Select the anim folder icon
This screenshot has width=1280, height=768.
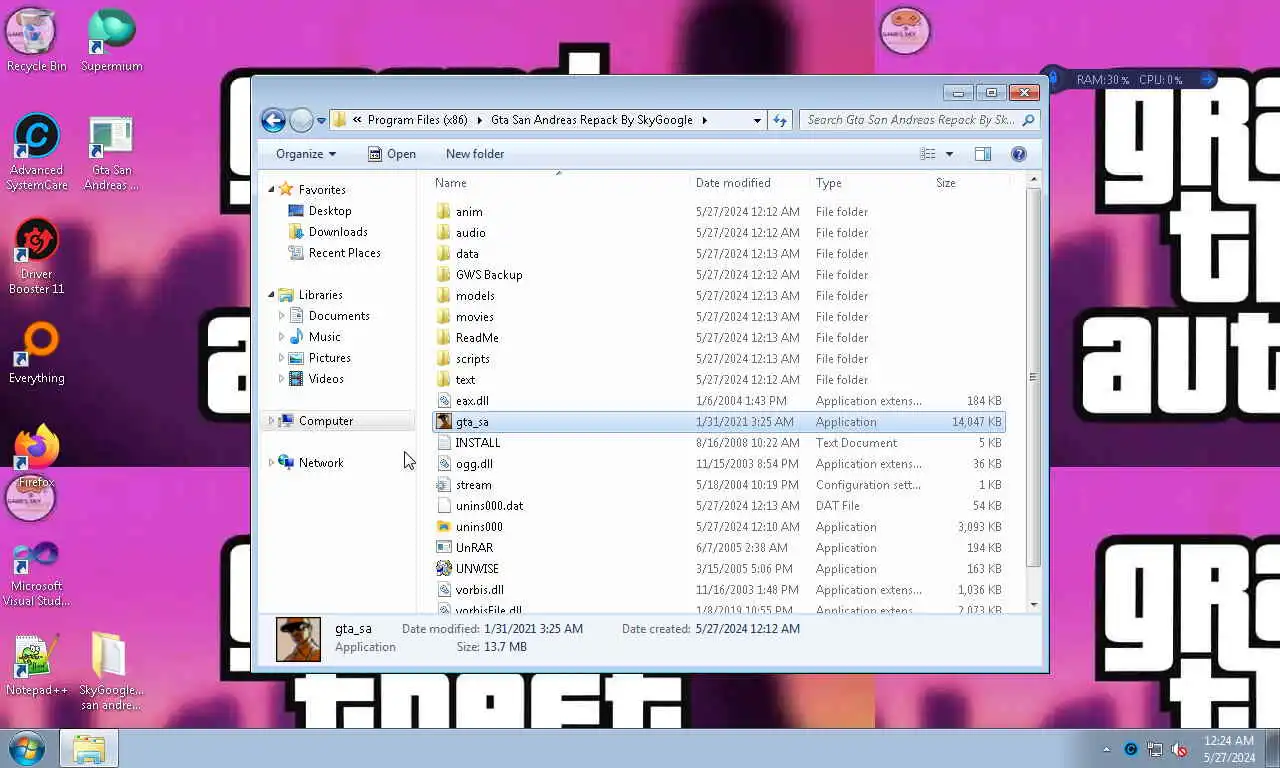point(444,212)
